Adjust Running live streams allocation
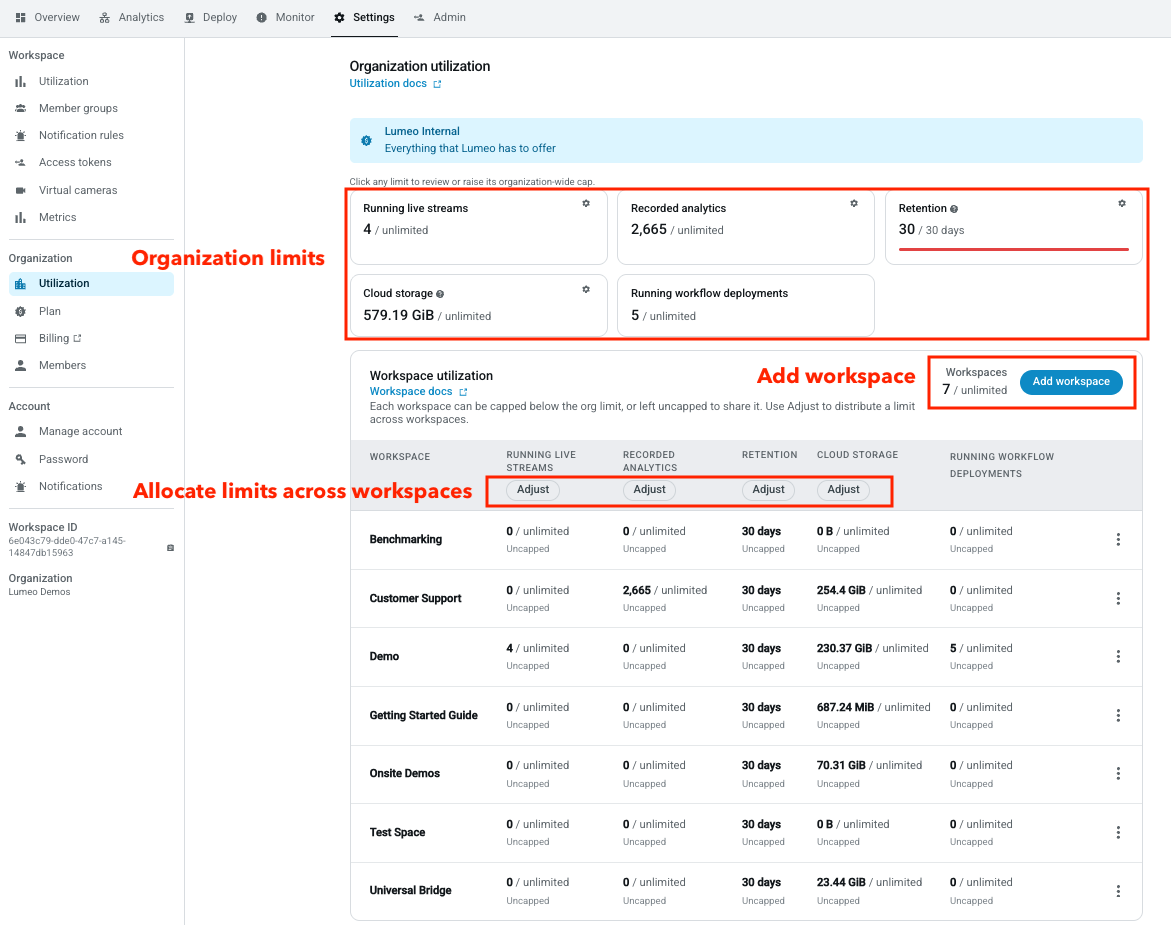 (532, 490)
